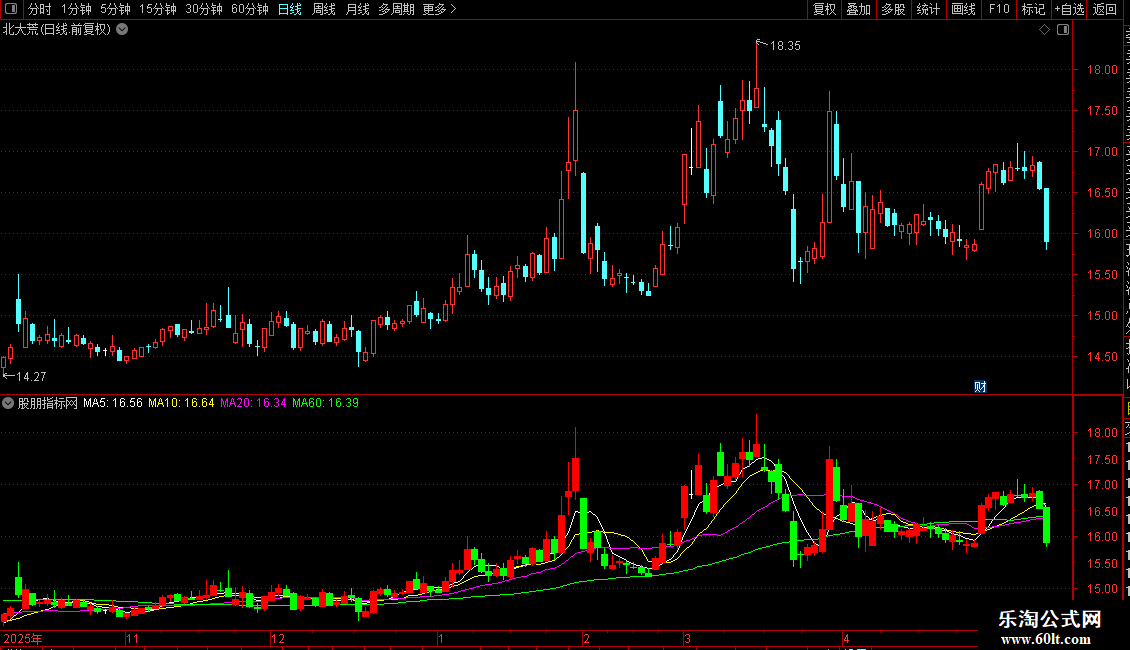Open the 统计 statistics tool
This screenshot has height=650, width=1130.
(928, 9)
